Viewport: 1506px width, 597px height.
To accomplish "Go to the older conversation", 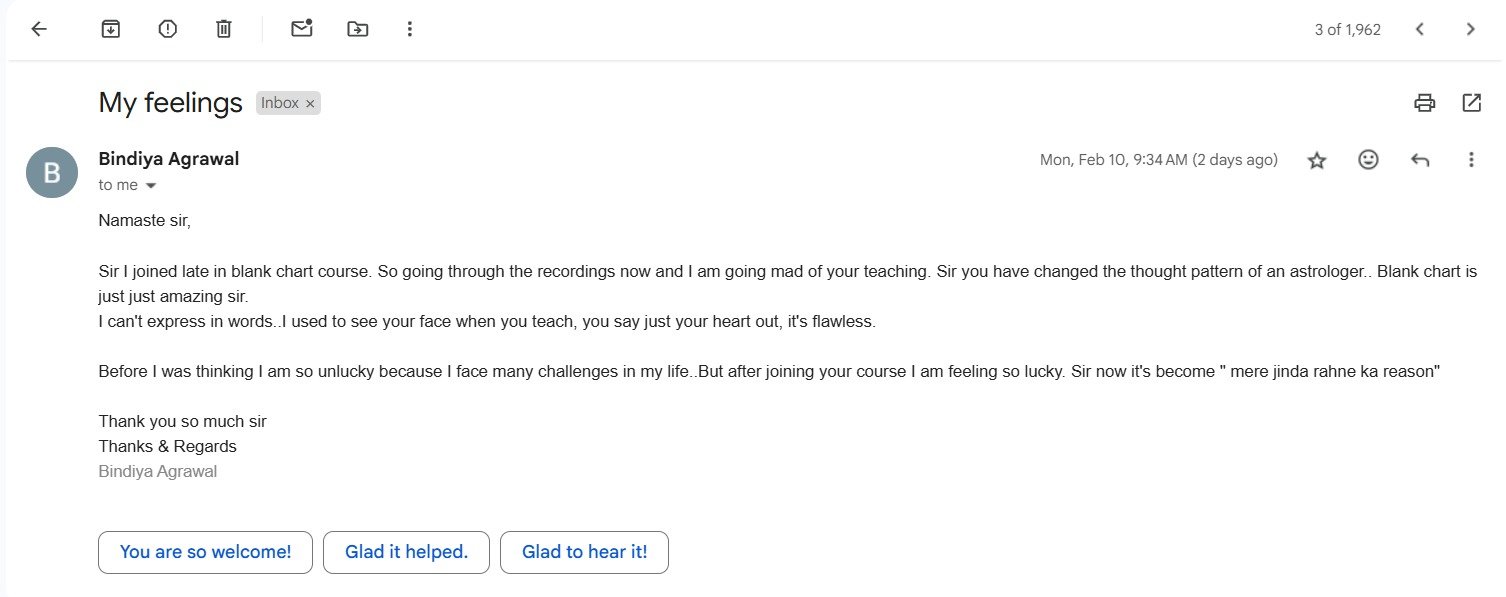I will [x=1470, y=29].
